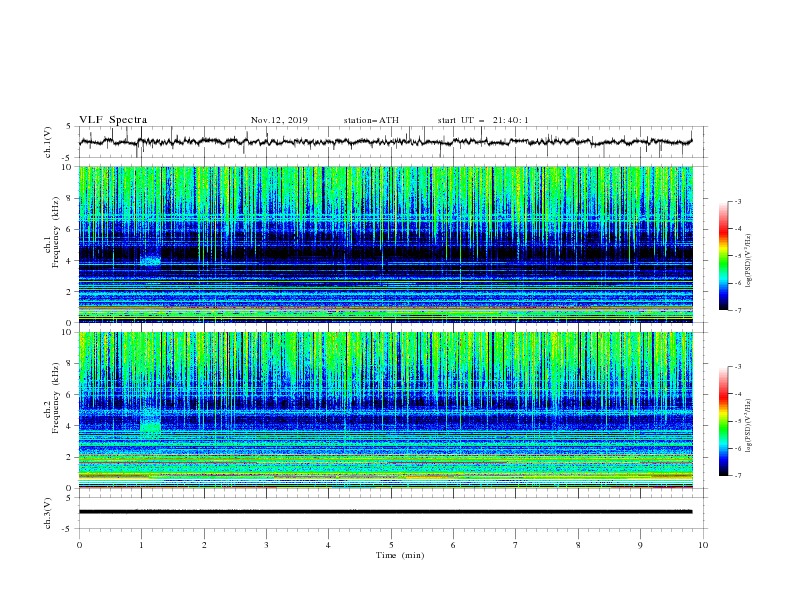Click the "-3" label on ch.1 colorbar

pos(737,201)
